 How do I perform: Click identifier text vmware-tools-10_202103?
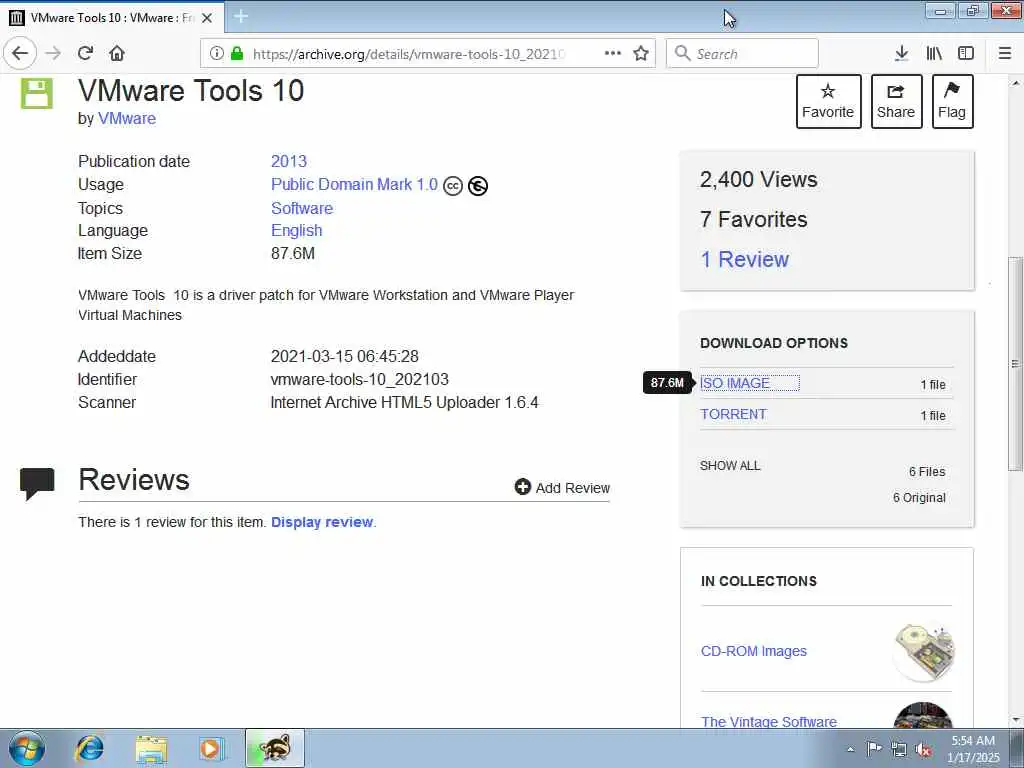click(360, 379)
